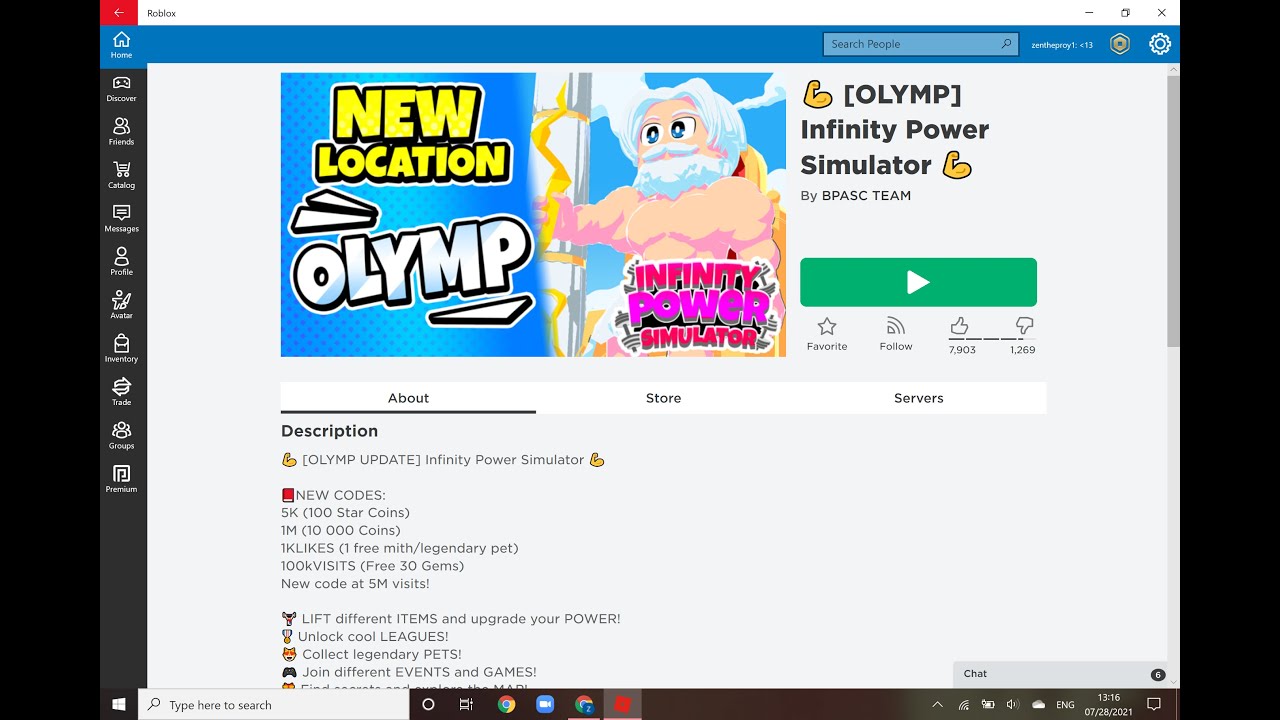Click the taskbar search box
Viewport: 1280px width, 720px height.
point(274,704)
